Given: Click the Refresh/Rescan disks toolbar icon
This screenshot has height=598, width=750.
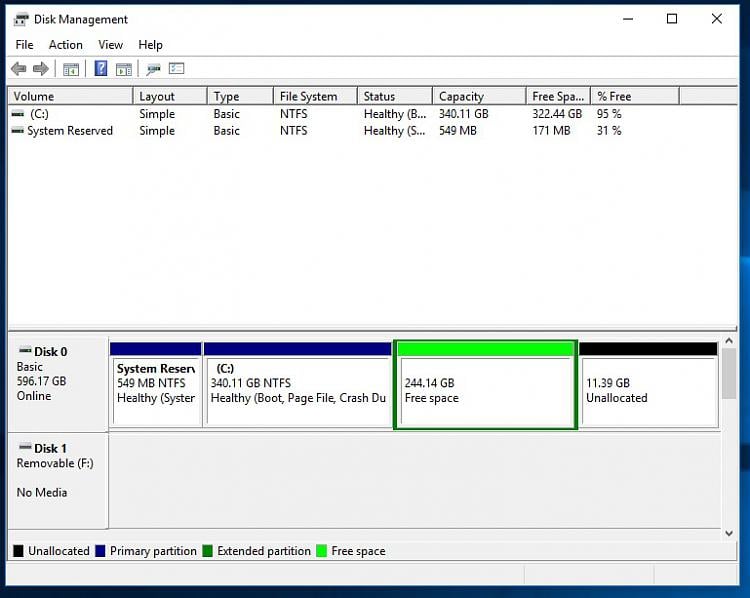Looking at the screenshot, I should [x=153, y=69].
